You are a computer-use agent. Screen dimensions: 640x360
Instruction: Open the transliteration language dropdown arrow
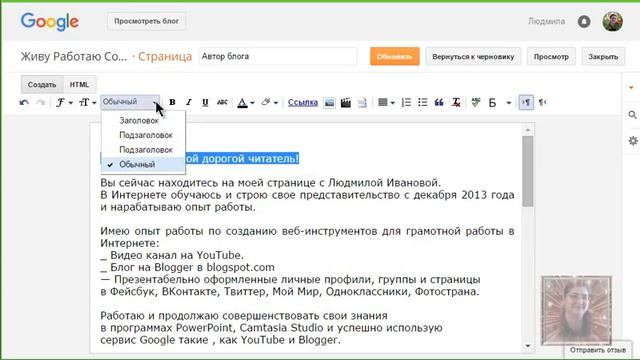coord(509,103)
